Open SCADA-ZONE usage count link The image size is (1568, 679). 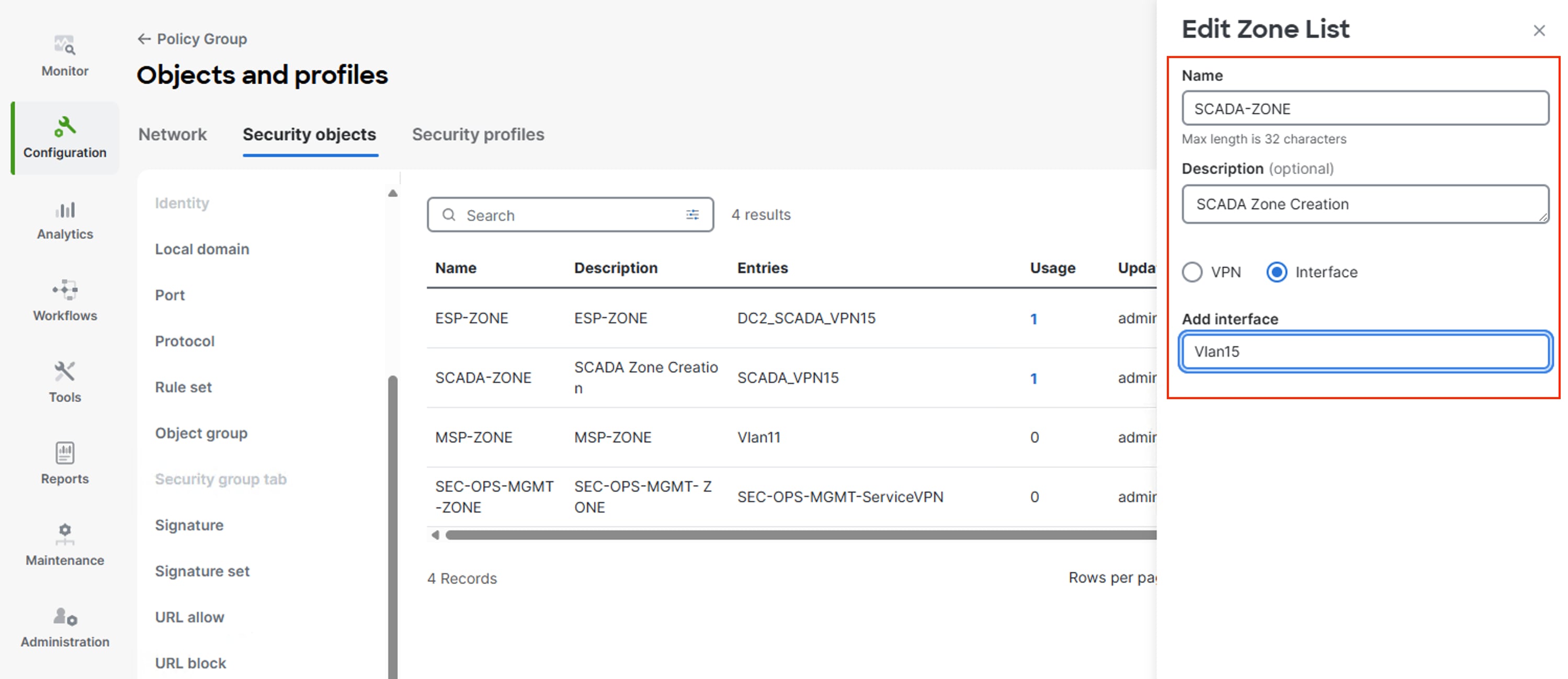1033,378
